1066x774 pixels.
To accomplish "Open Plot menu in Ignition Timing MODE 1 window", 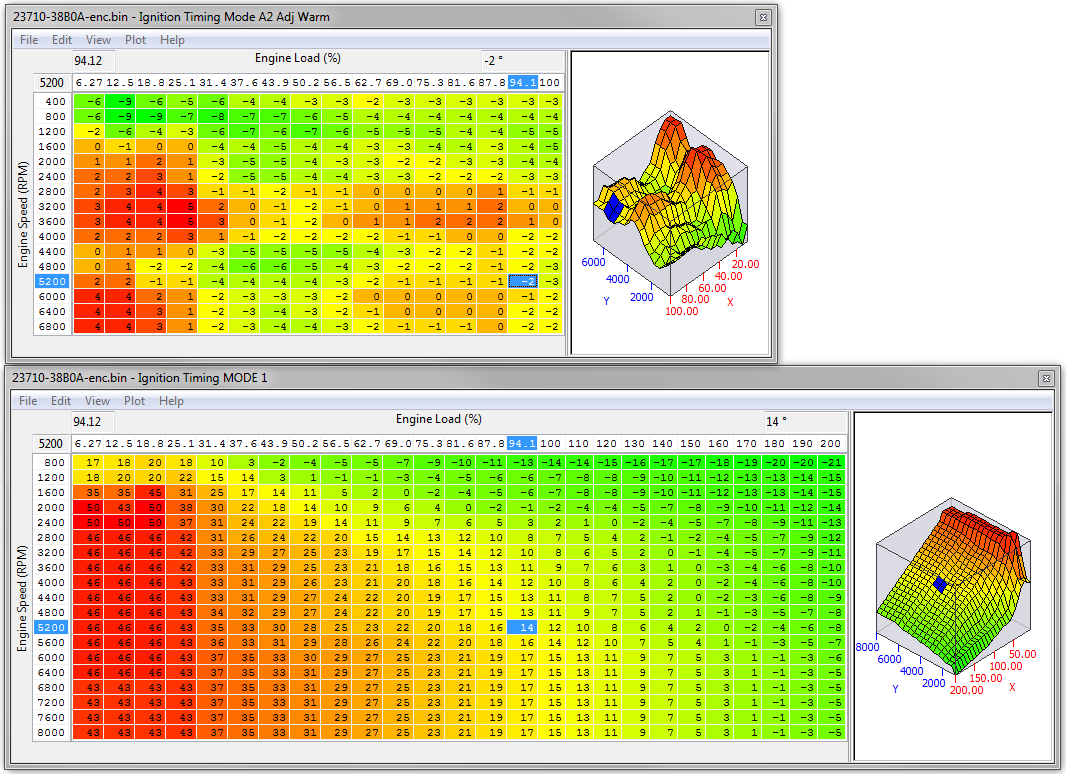I will point(134,401).
